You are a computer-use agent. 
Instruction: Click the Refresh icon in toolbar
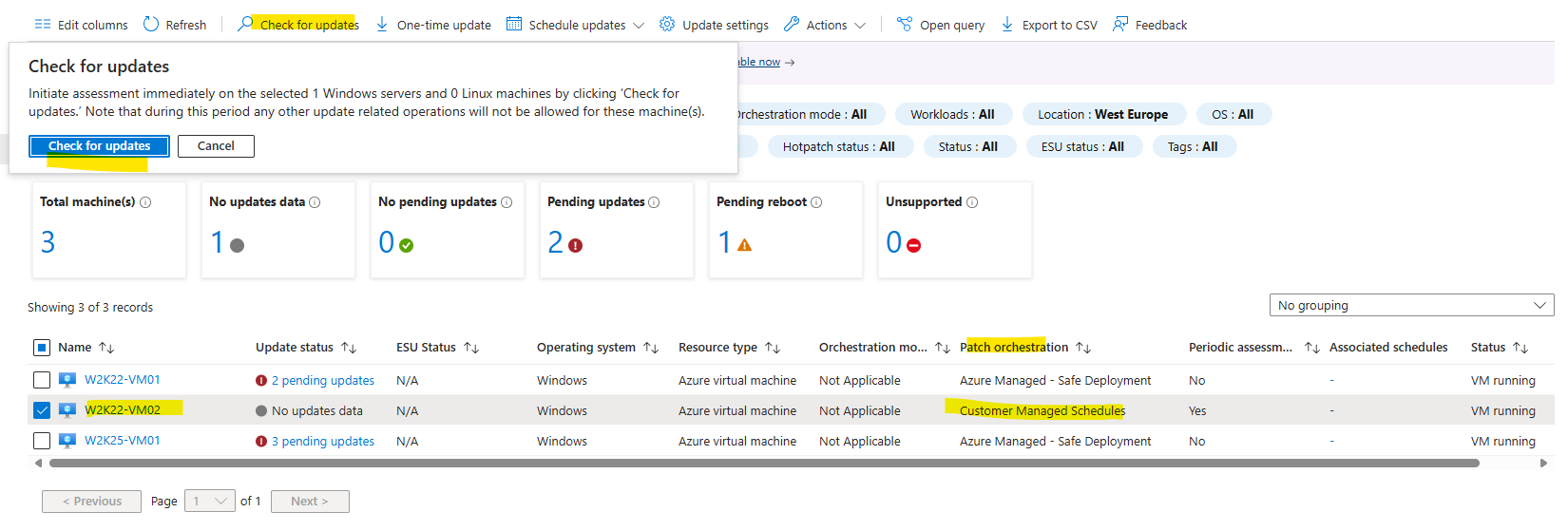(x=151, y=25)
